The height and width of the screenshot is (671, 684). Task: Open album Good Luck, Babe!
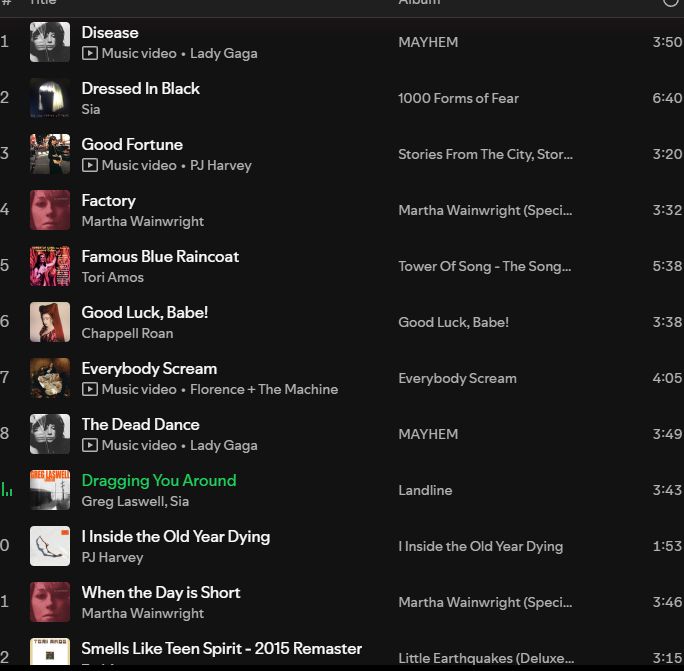point(454,322)
